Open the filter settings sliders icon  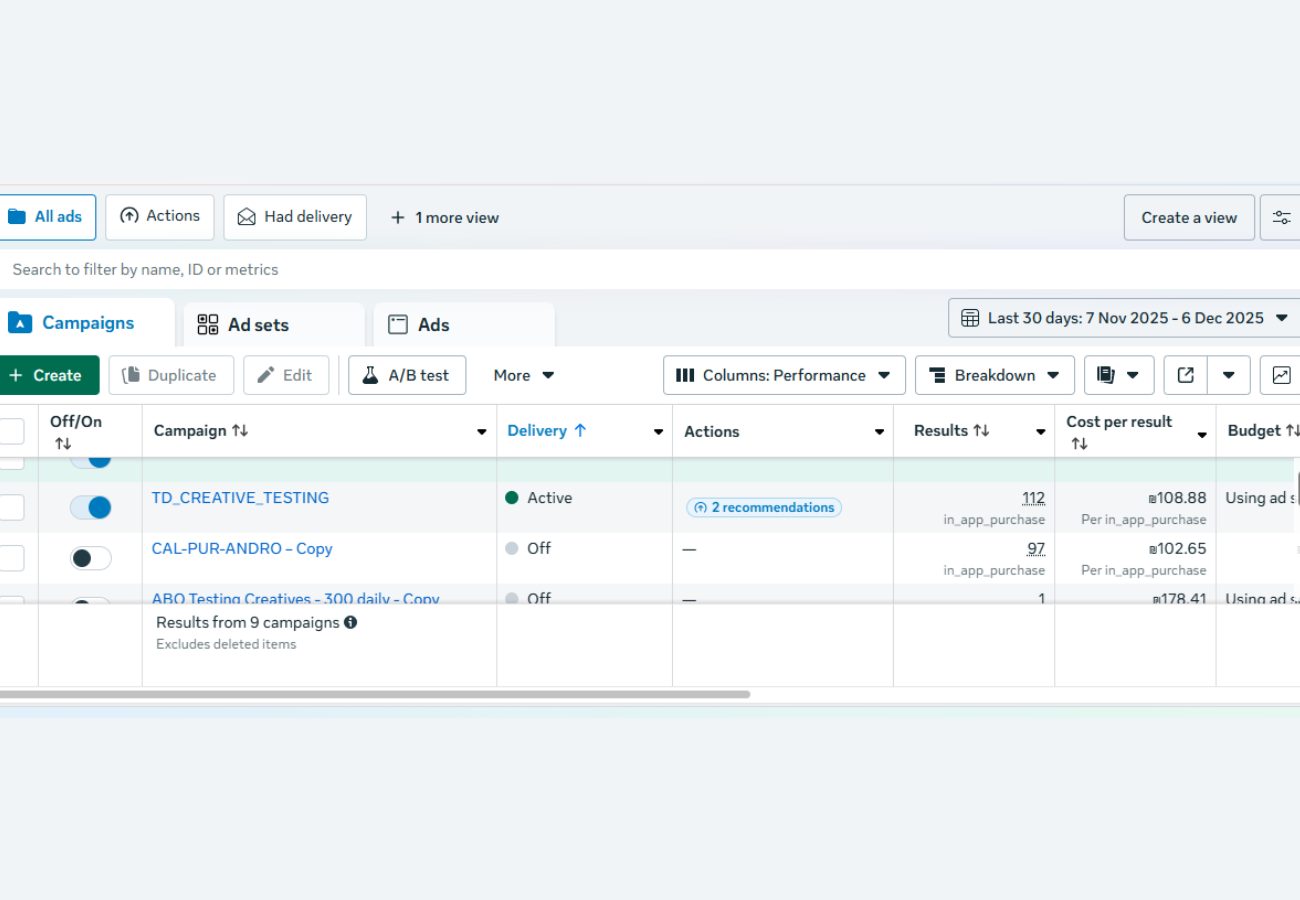pos(1281,217)
